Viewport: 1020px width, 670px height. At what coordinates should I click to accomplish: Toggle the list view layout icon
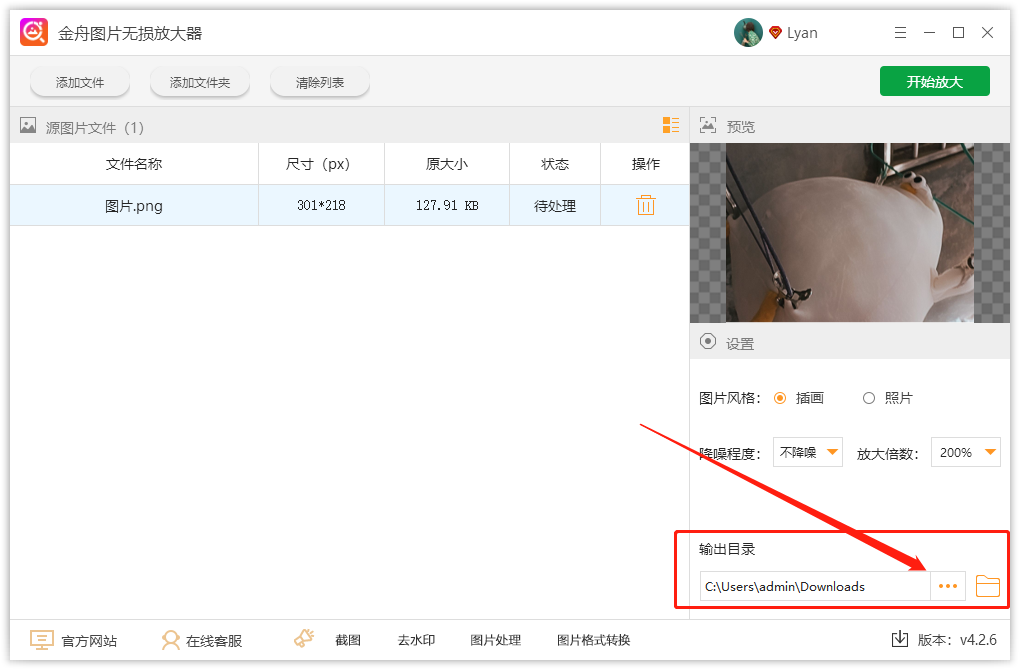pyautogui.click(x=671, y=125)
